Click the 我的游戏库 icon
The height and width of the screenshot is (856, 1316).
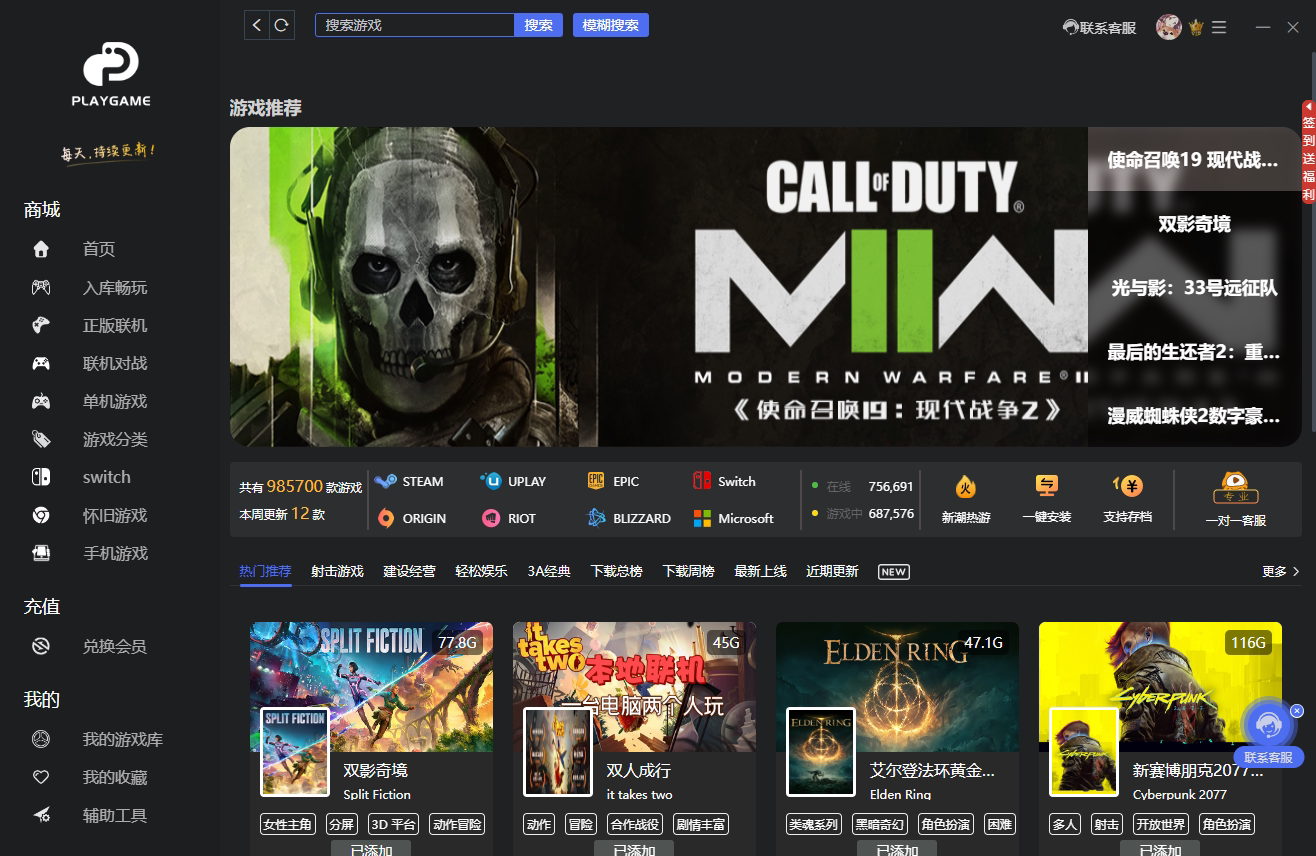tap(41, 739)
